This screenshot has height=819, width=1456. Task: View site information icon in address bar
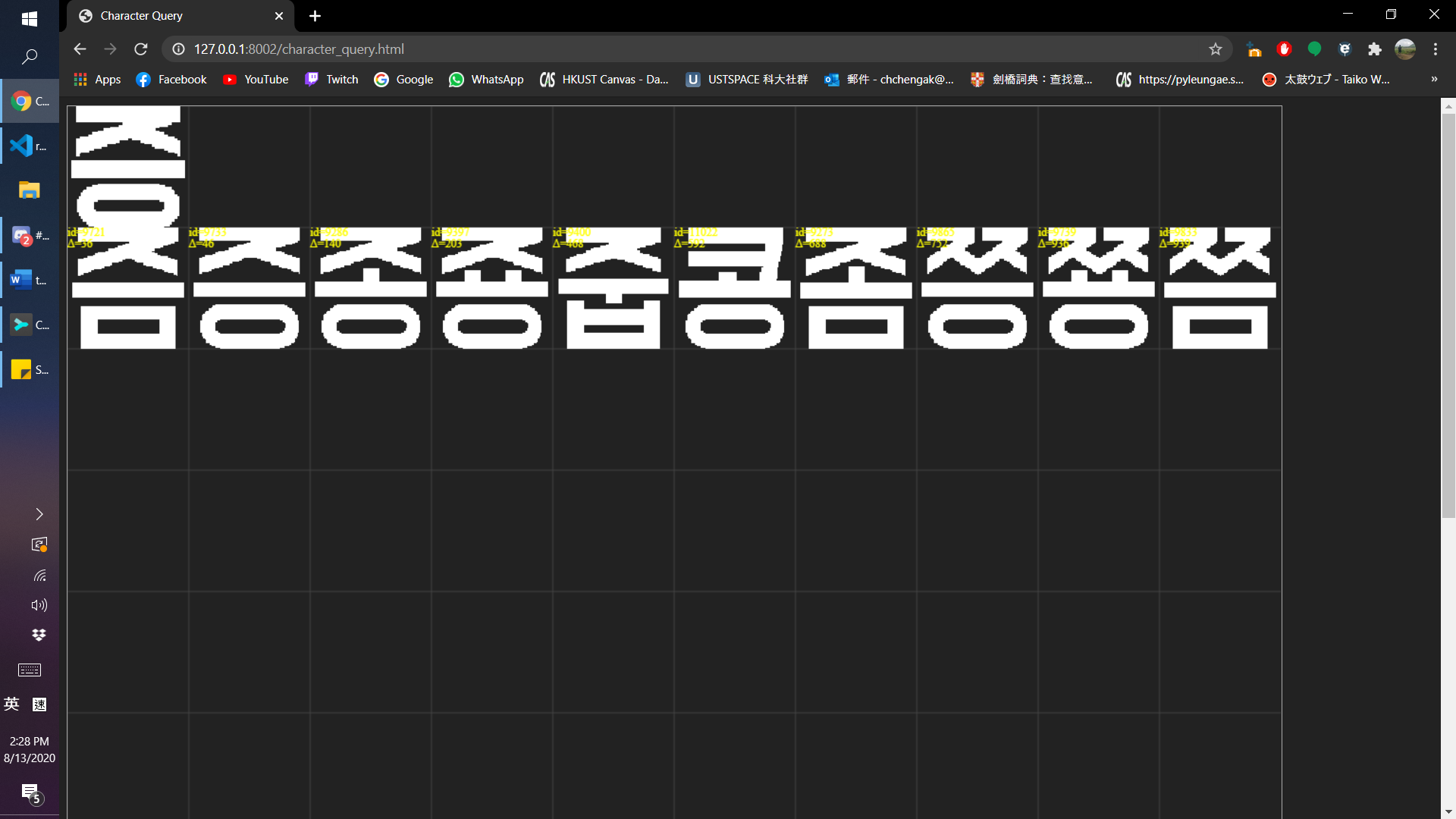(178, 49)
